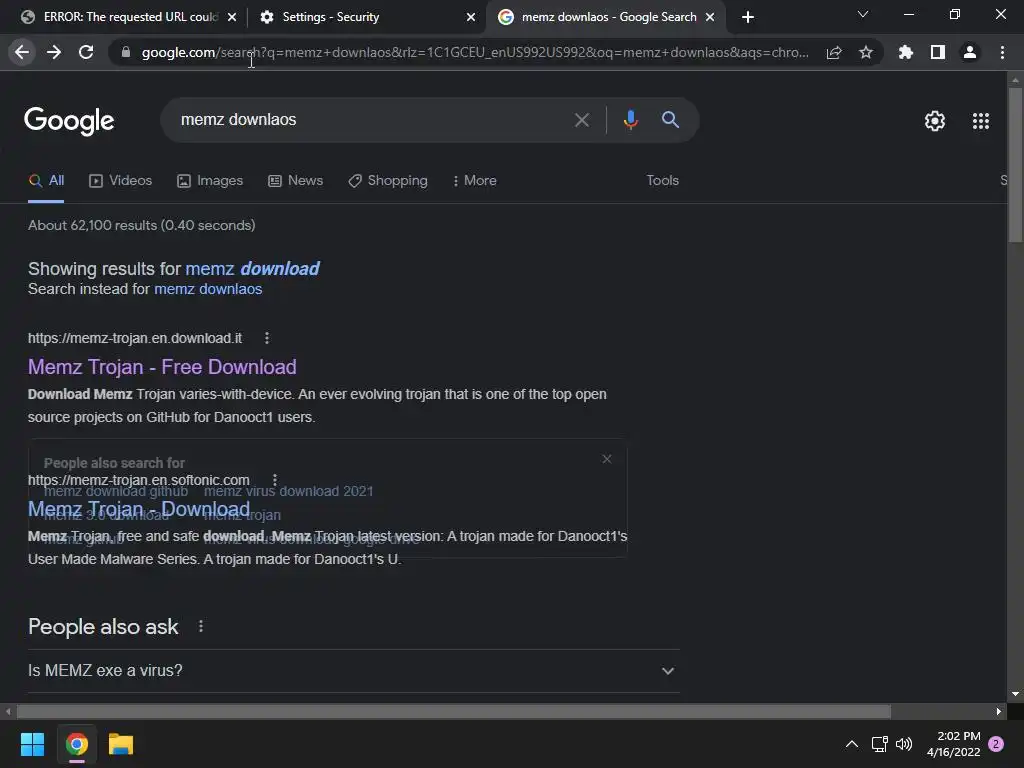Expand 'Is MEMZ exe a virus?' question
This screenshot has width=1024, height=768.
pos(353,671)
